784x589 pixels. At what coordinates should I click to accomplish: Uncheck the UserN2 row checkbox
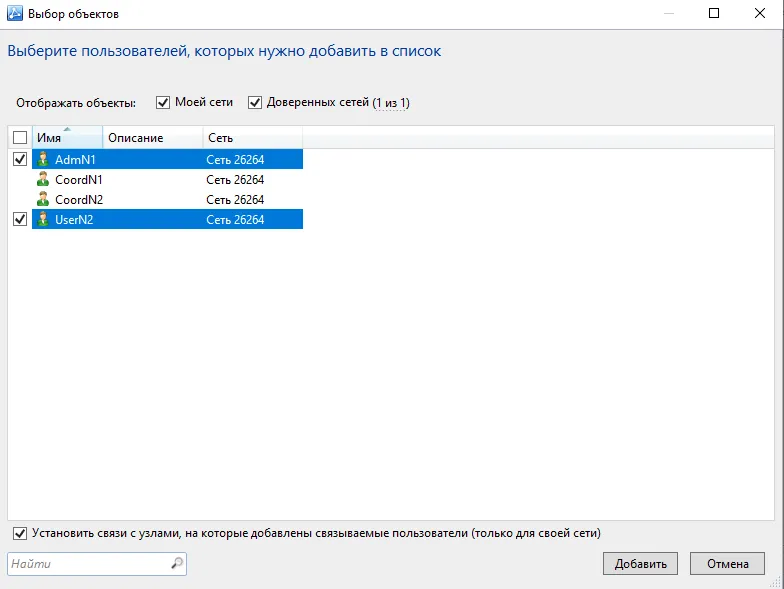tap(20, 219)
